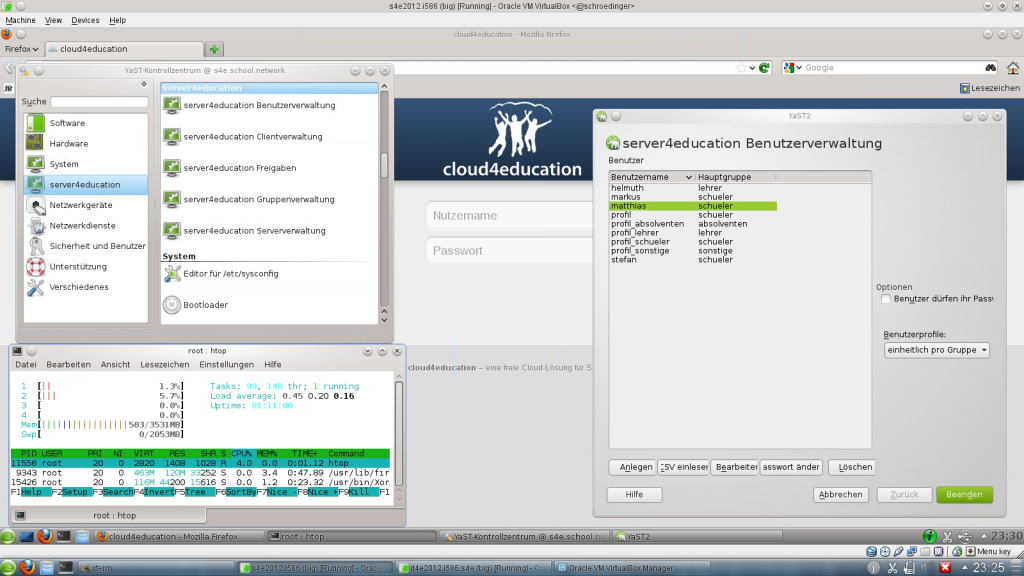Open Netzwerkgeräte category in YaST

[x=86, y=205]
